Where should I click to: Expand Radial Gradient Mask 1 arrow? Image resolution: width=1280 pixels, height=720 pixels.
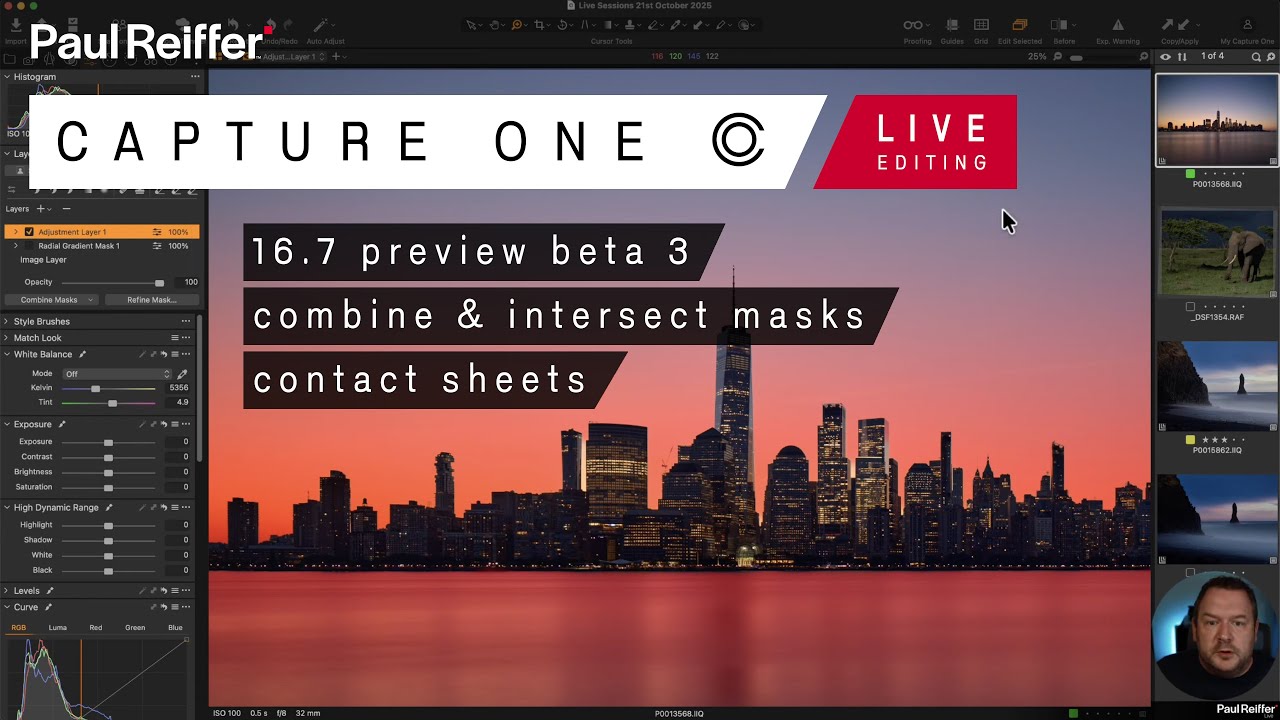[x=15, y=246]
